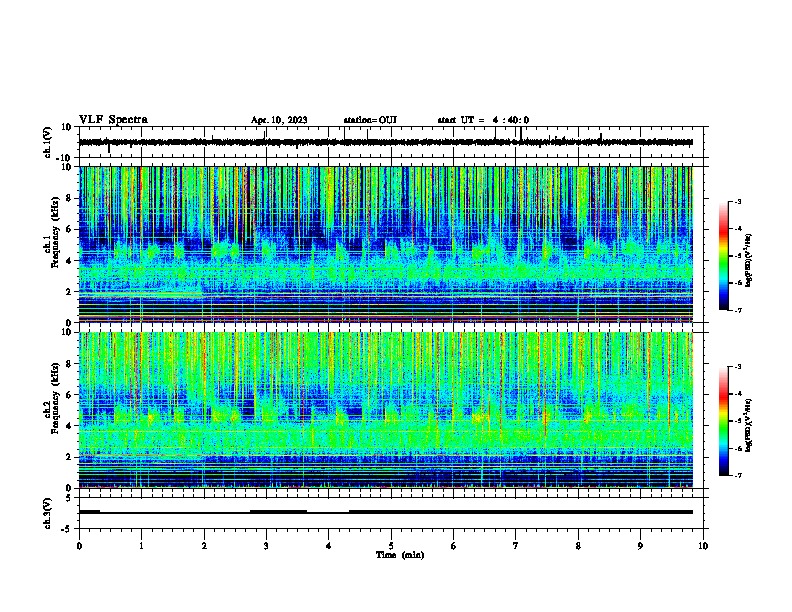Click the ch.1 color bar '-3' top label
The width and height of the screenshot is (792, 612).
coord(737,201)
